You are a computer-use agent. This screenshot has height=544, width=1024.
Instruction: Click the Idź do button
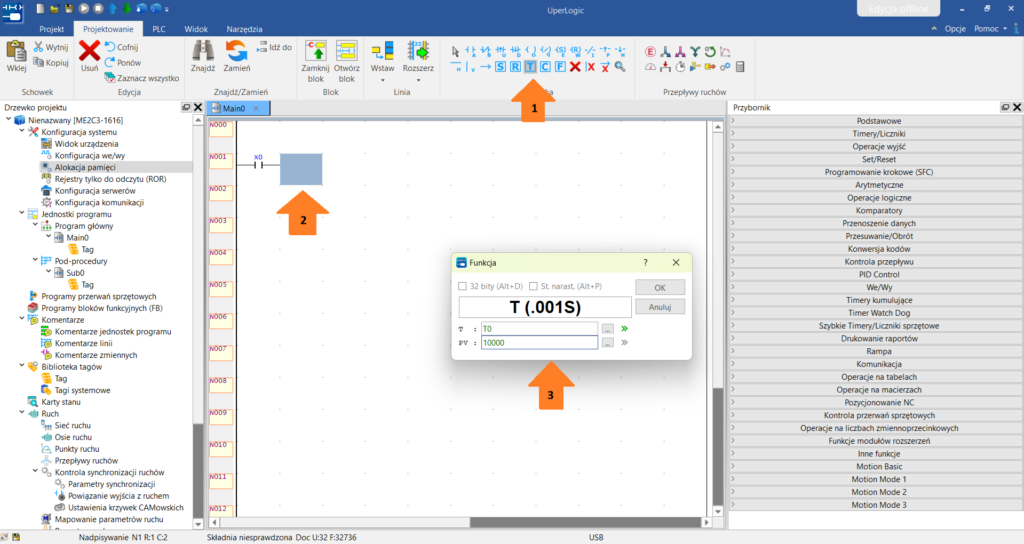click(x=274, y=47)
